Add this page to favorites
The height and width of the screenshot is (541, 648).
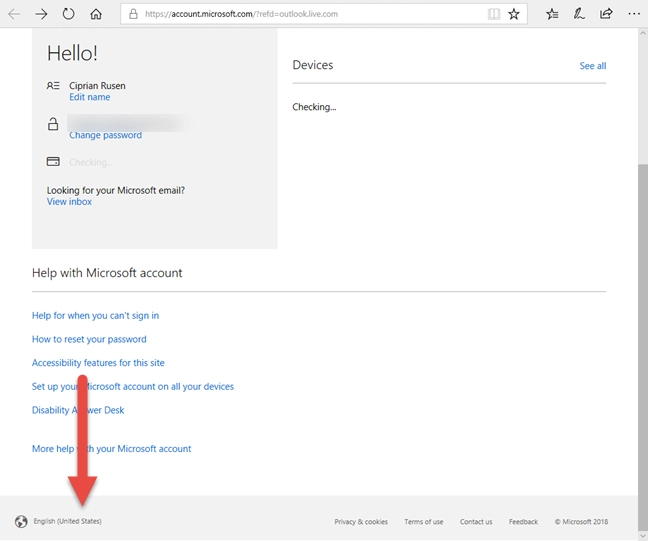tap(514, 14)
